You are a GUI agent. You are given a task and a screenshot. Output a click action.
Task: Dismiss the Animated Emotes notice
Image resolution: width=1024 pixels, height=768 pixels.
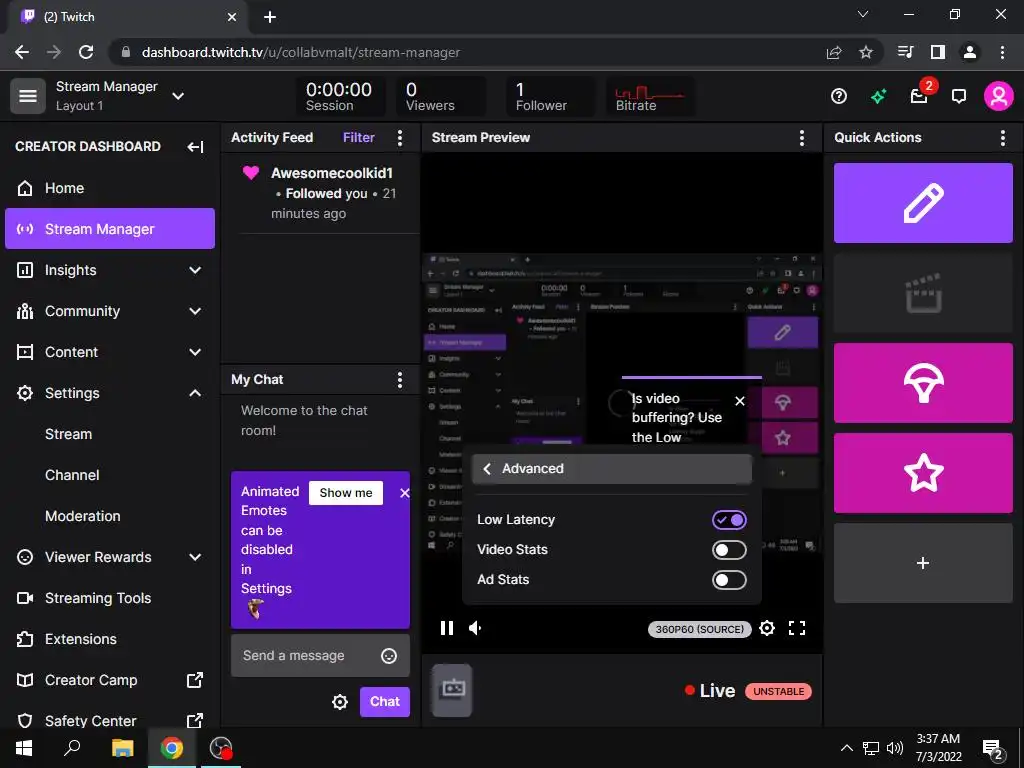click(405, 493)
